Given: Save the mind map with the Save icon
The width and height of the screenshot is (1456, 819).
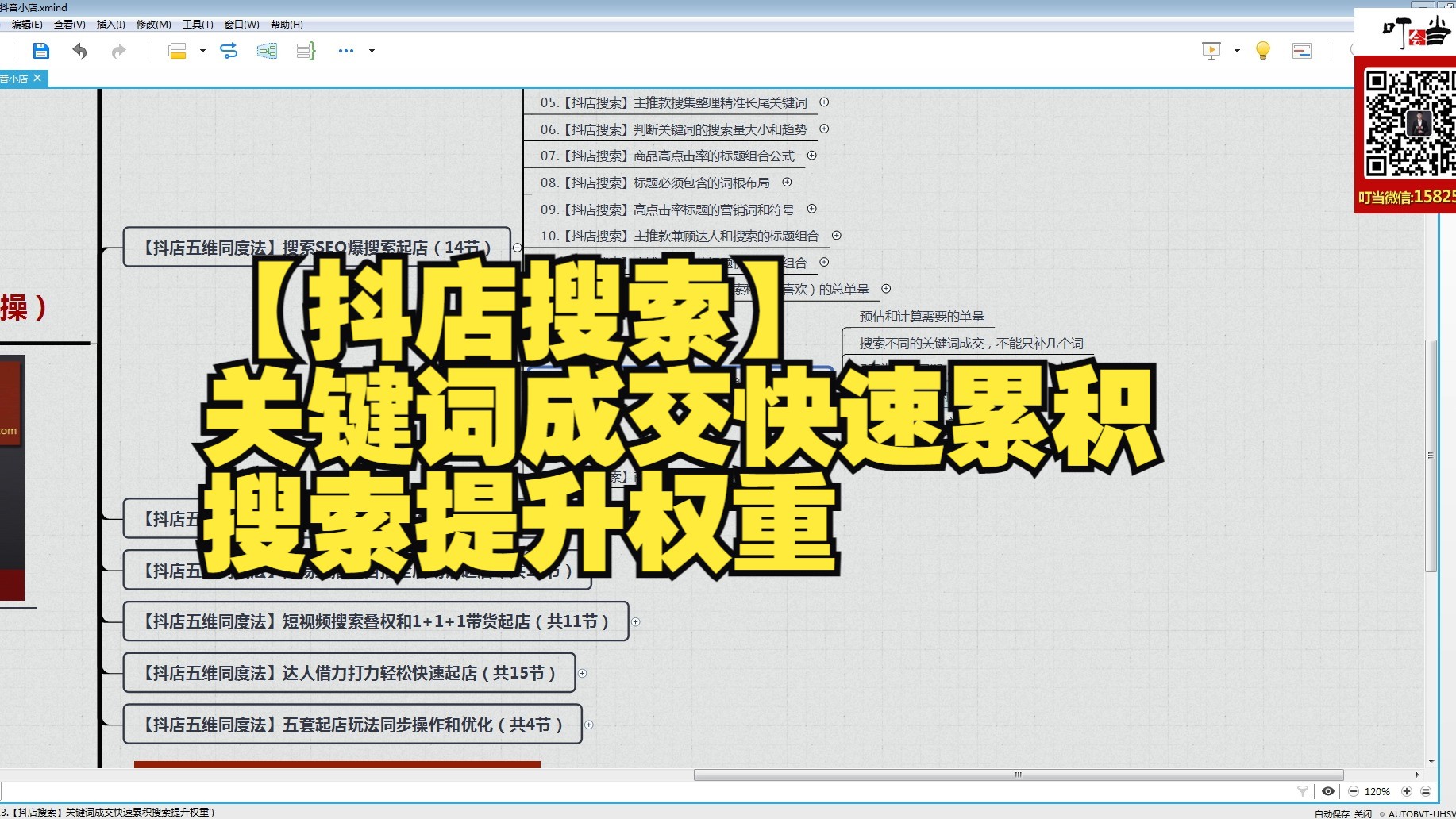Looking at the screenshot, I should click(x=41, y=51).
